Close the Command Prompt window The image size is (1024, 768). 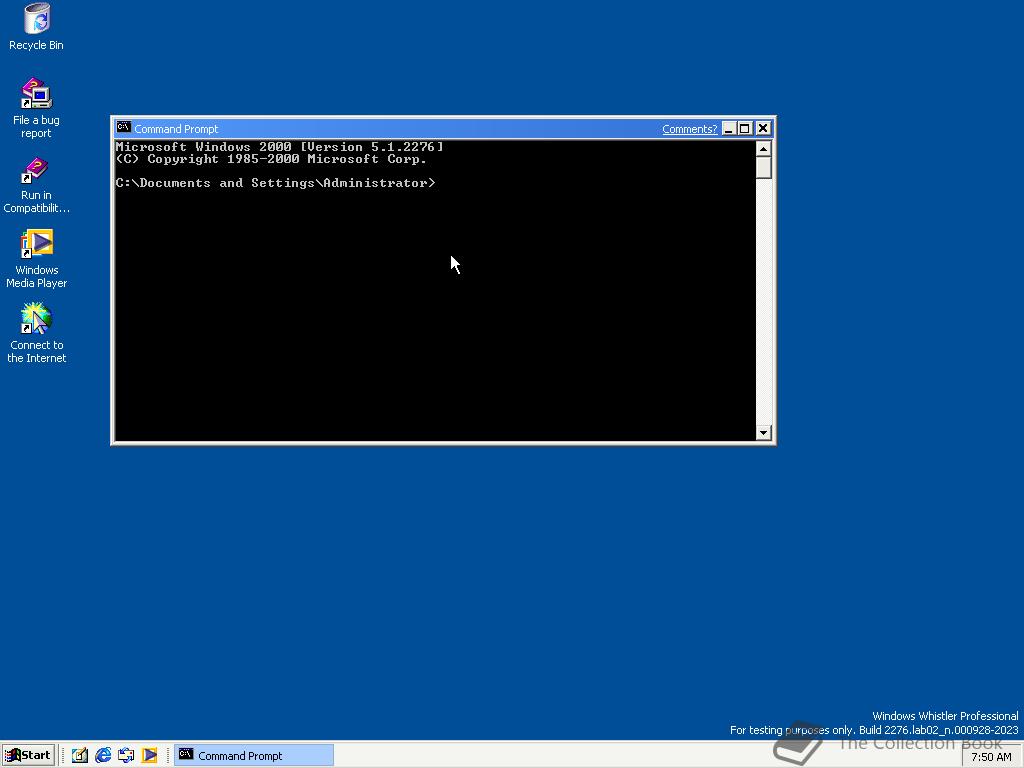pos(763,129)
